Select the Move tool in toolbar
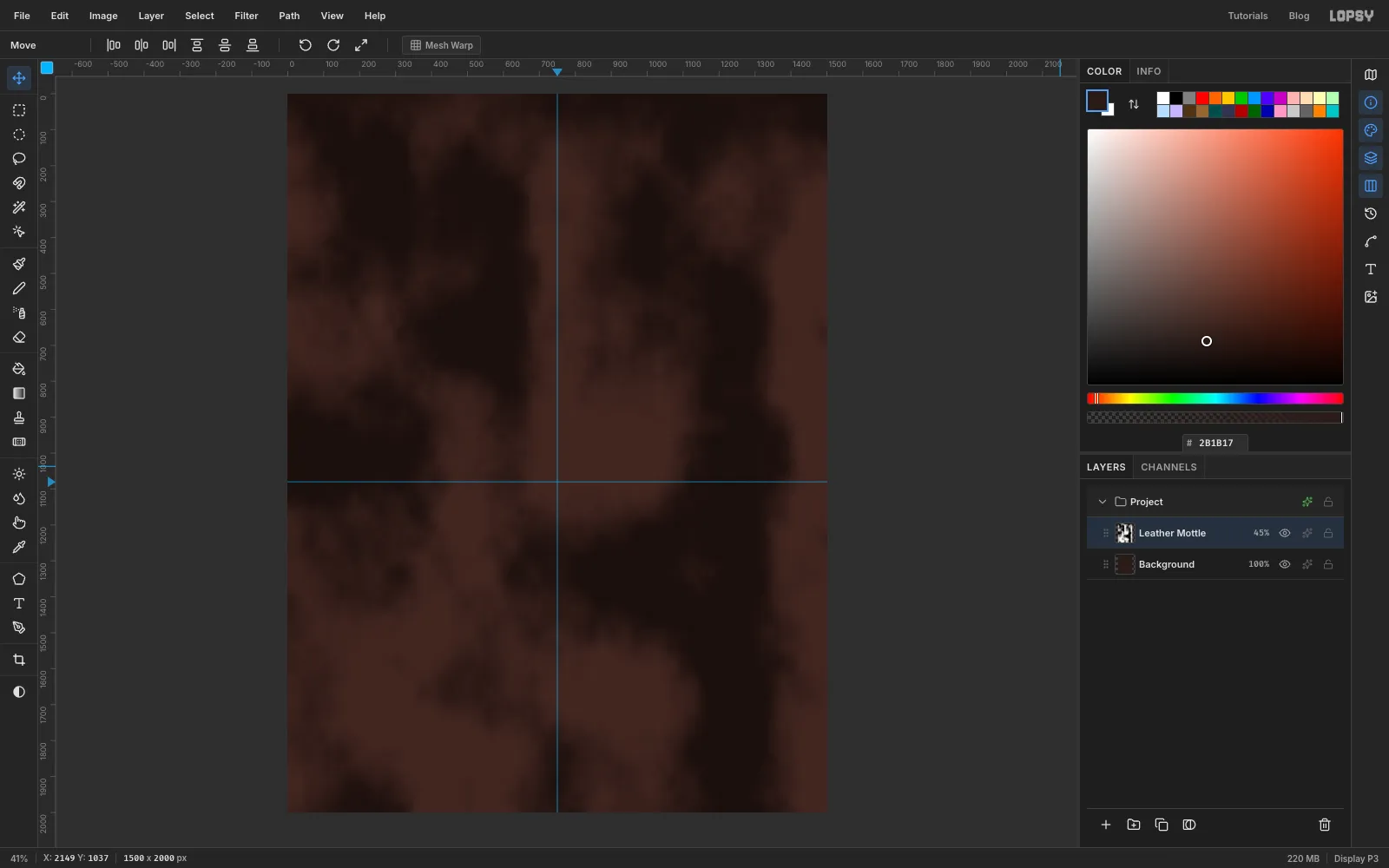This screenshot has width=1389, height=868. (19, 78)
